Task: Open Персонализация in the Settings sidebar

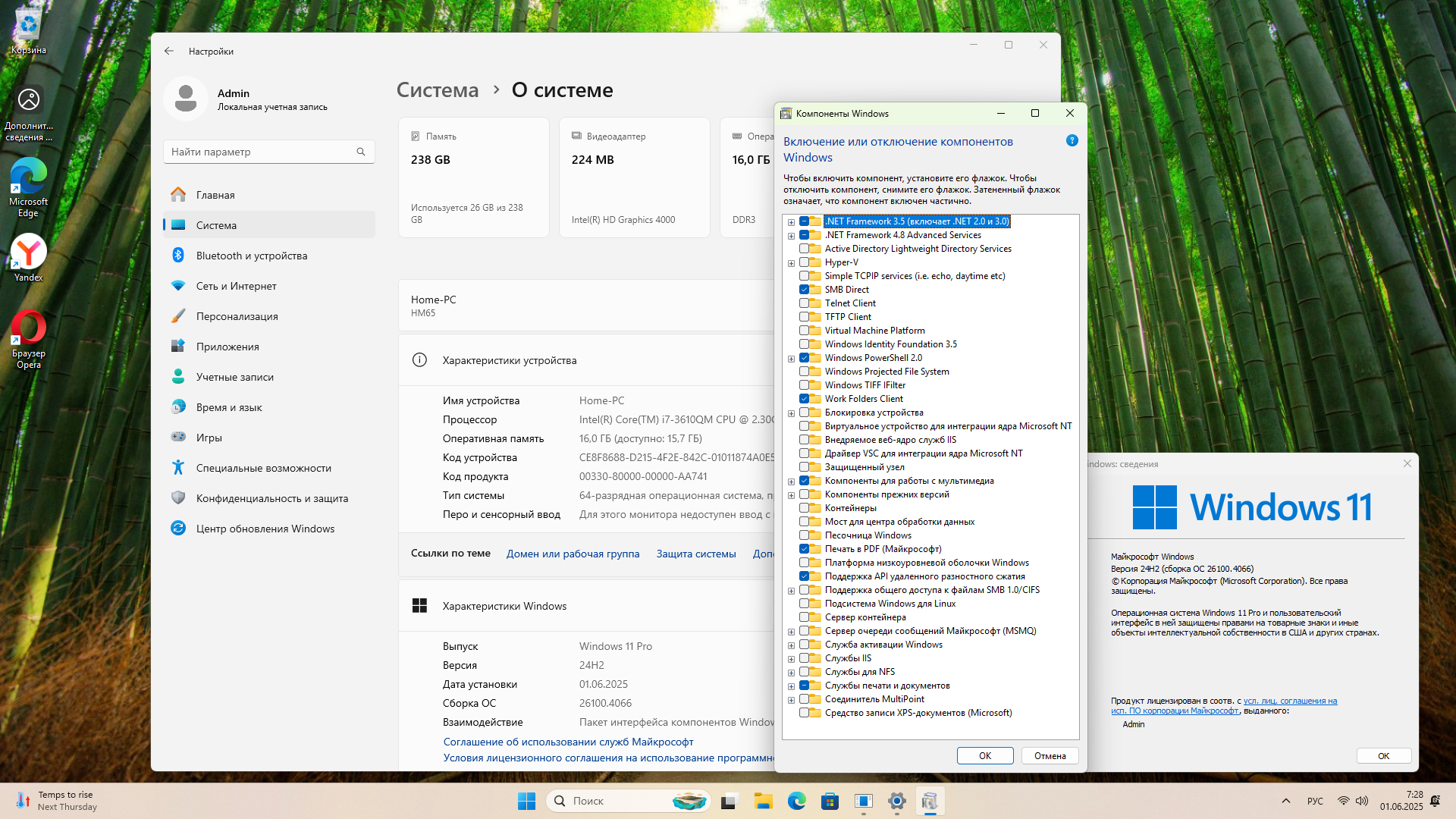Action: (x=237, y=316)
